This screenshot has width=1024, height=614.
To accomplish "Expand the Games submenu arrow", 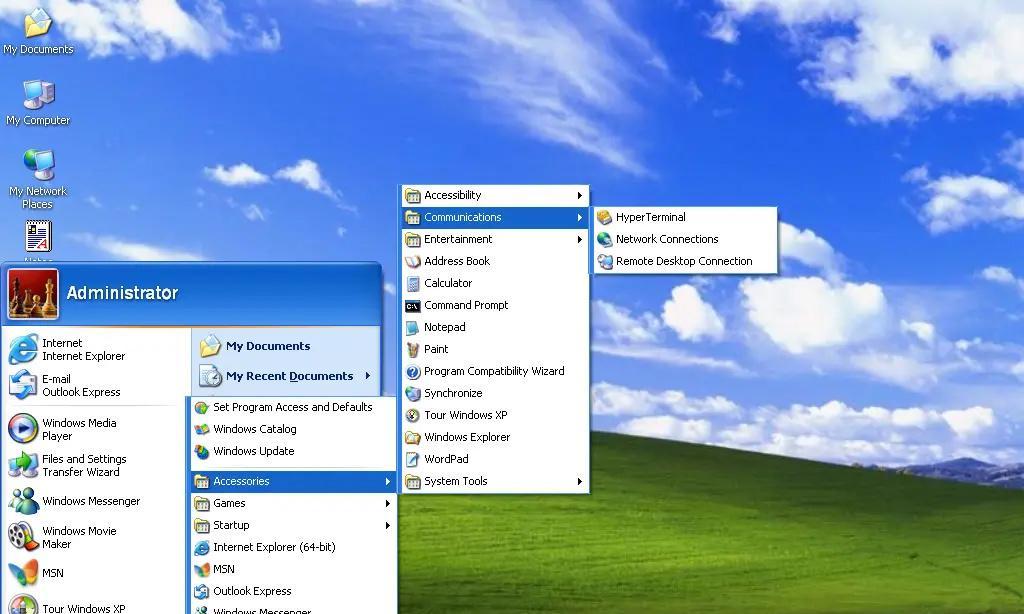I will [x=388, y=504].
